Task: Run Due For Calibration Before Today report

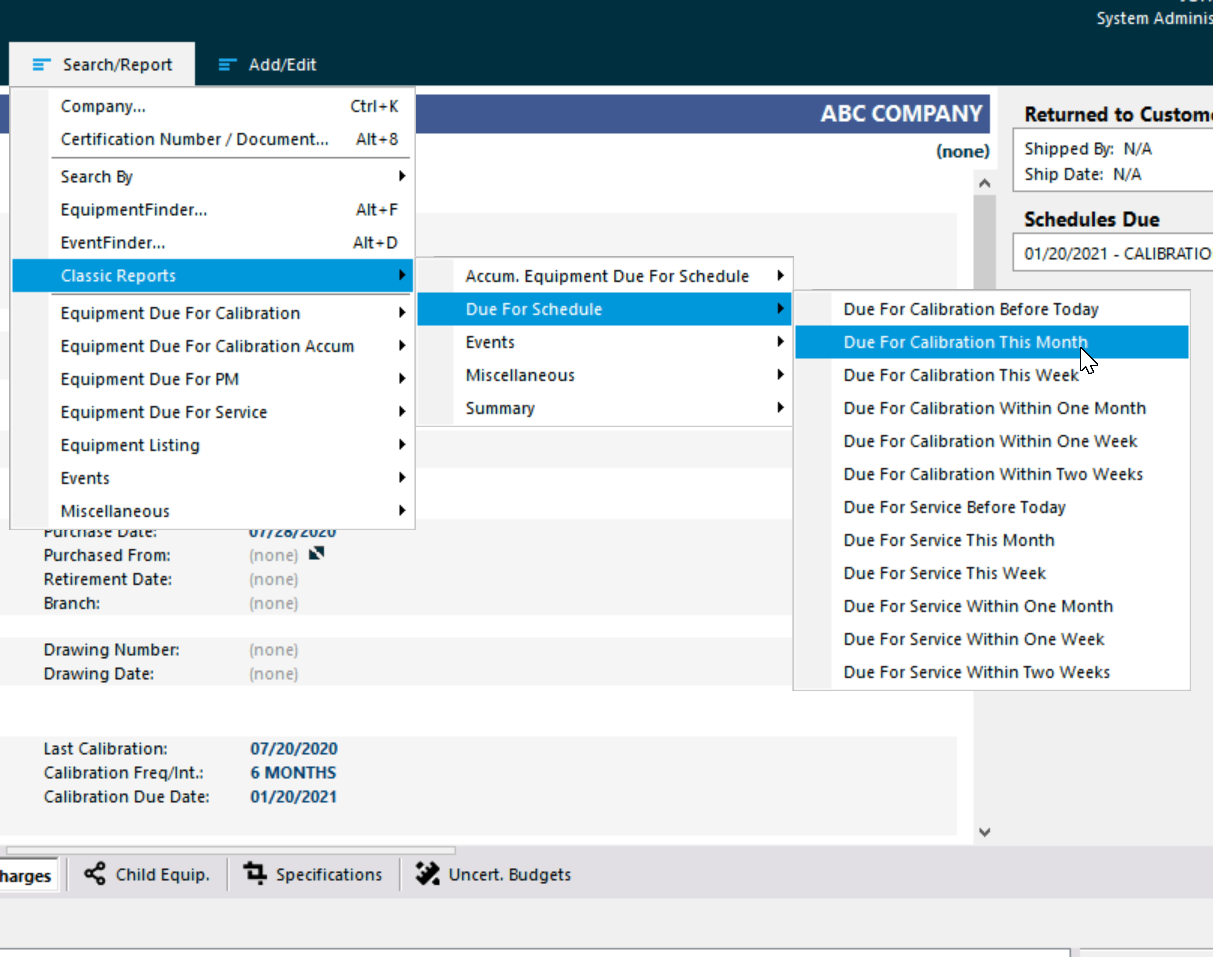Action: [x=992, y=309]
